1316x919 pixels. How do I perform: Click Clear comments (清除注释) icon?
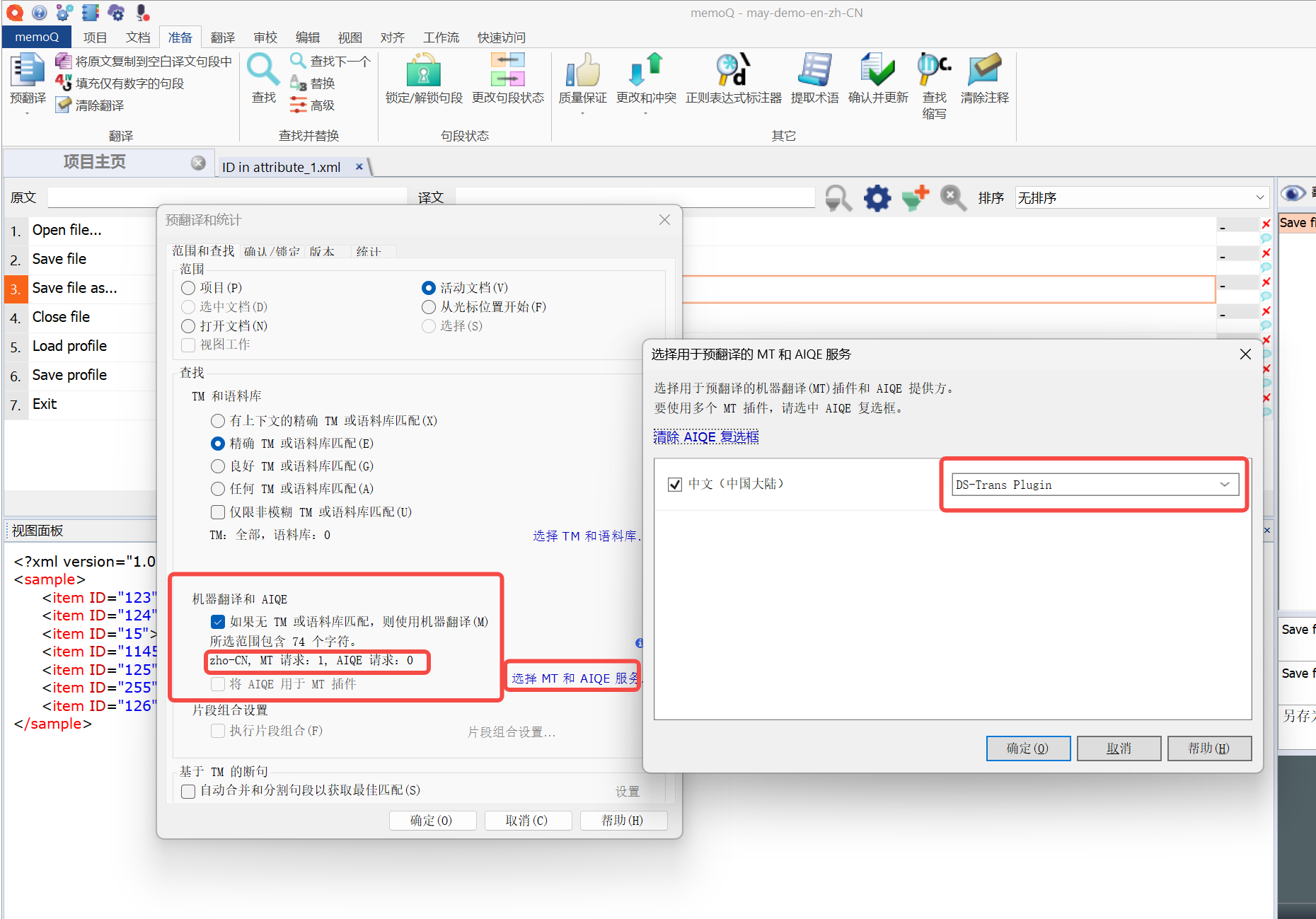984,69
